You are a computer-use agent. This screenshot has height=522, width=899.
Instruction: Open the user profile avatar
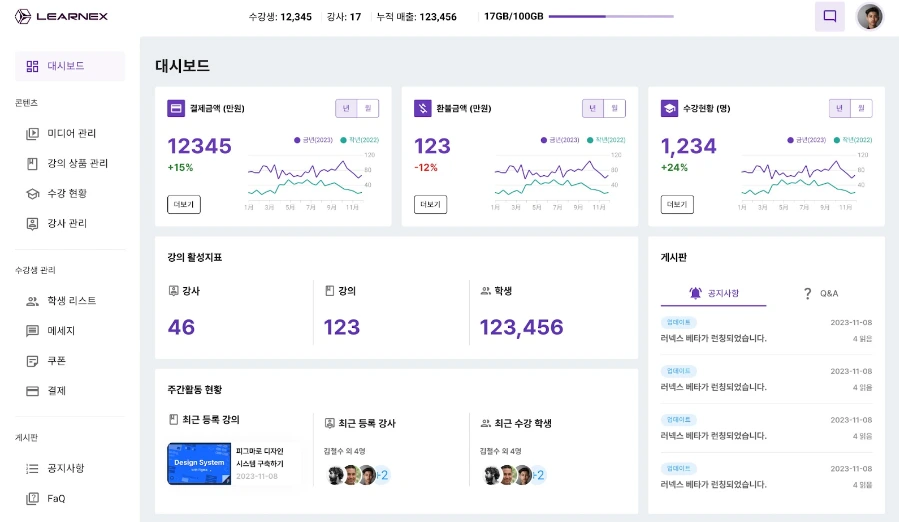coord(870,16)
